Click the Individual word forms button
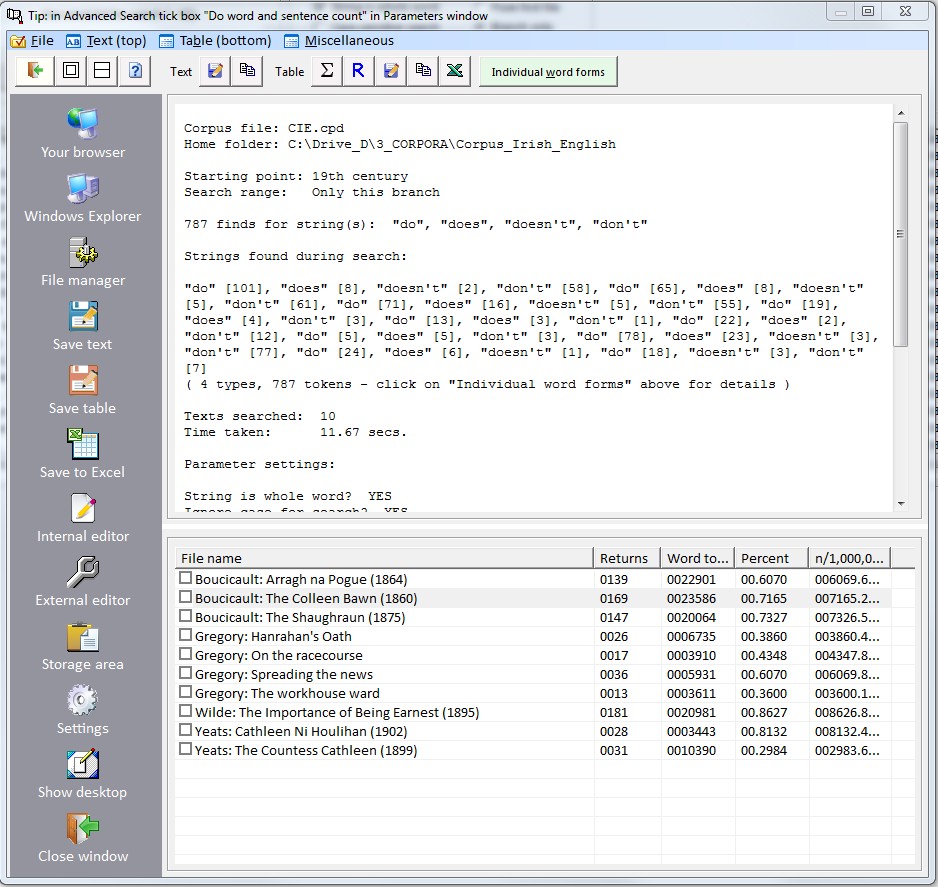 click(548, 72)
